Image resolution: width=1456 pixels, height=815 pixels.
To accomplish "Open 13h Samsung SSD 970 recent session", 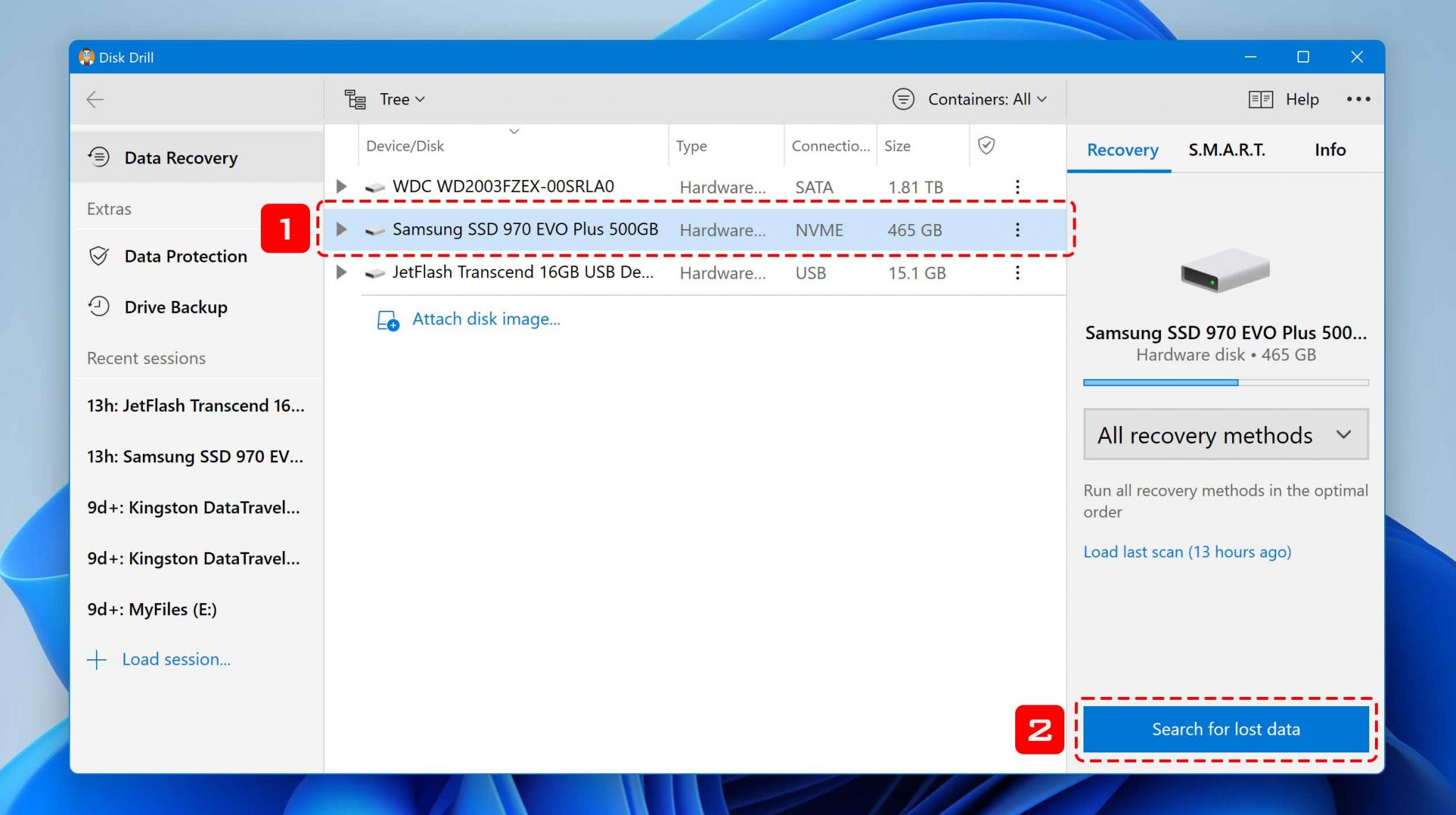I will click(195, 457).
